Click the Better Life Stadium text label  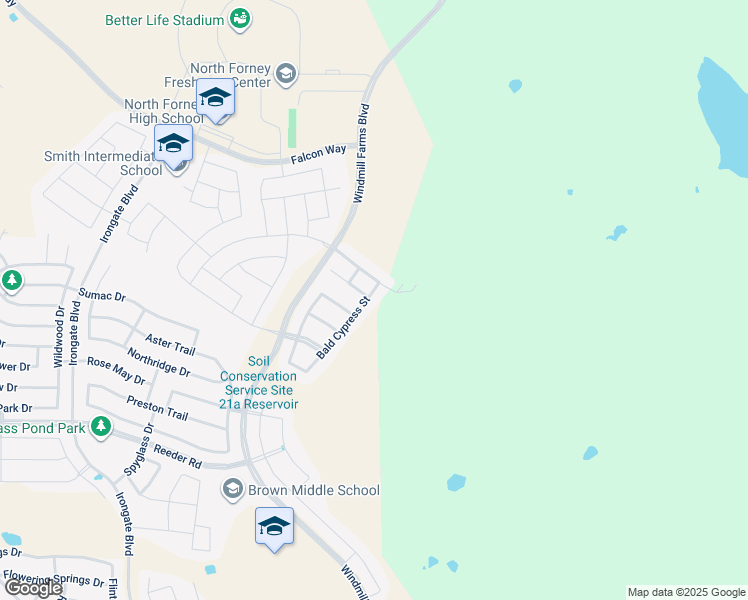(x=165, y=21)
